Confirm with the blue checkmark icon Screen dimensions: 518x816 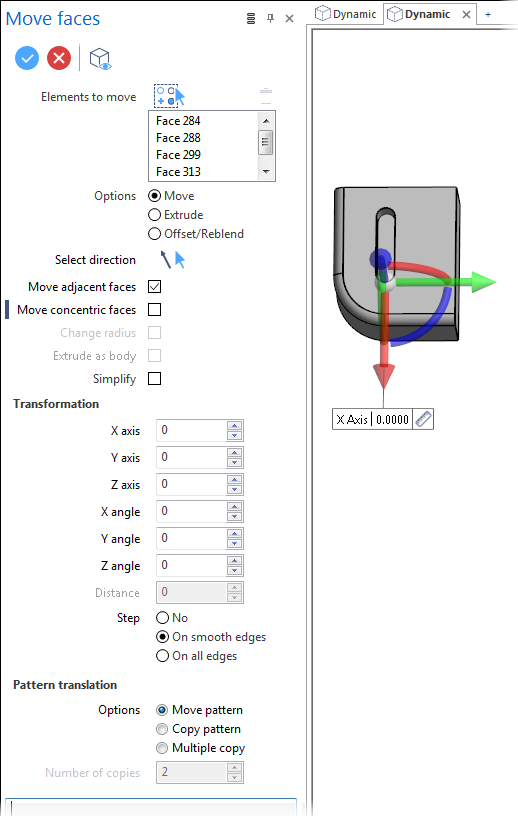pos(27,58)
